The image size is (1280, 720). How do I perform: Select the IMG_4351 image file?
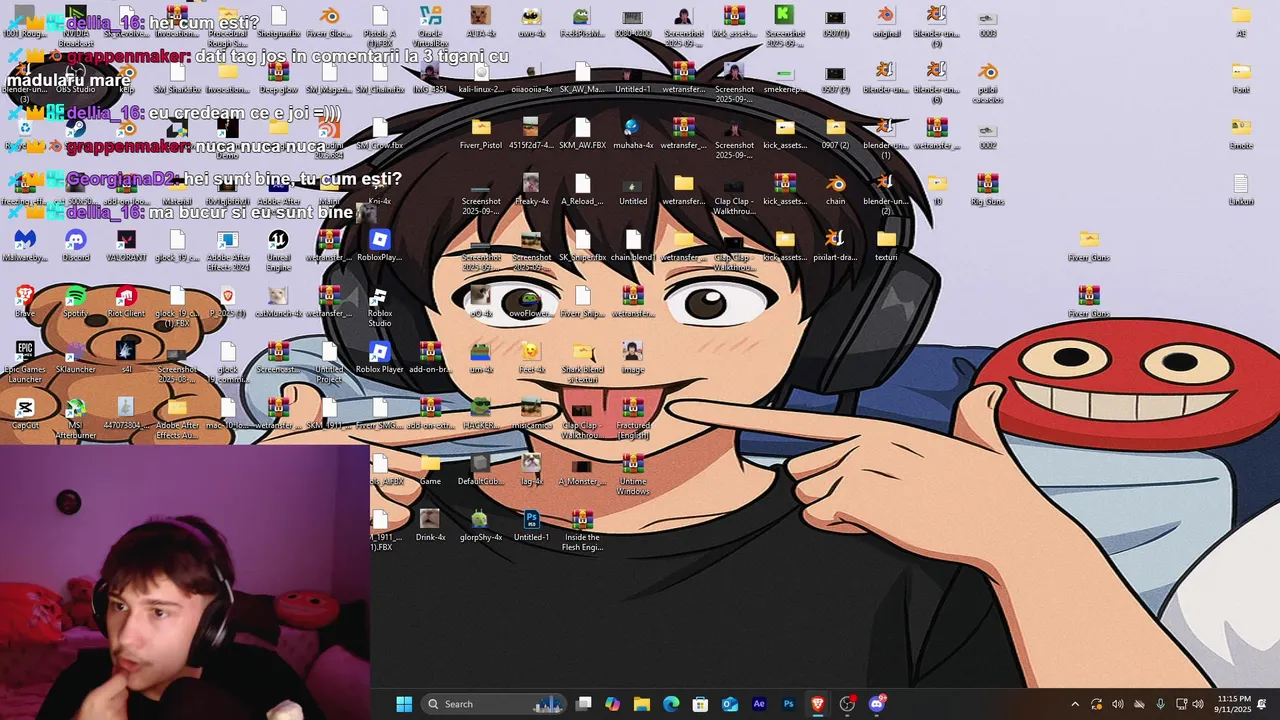[x=430, y=78]
